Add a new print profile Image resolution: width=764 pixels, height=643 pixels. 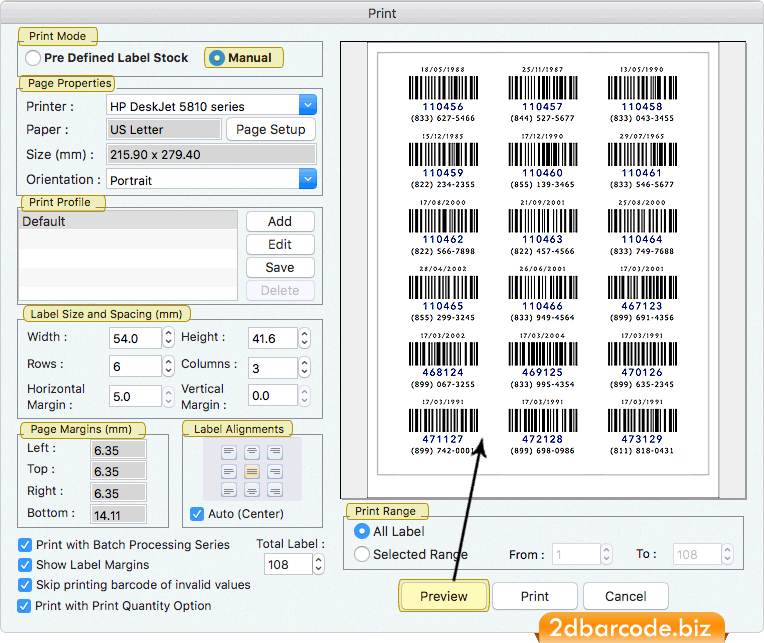tap(280, 222)
